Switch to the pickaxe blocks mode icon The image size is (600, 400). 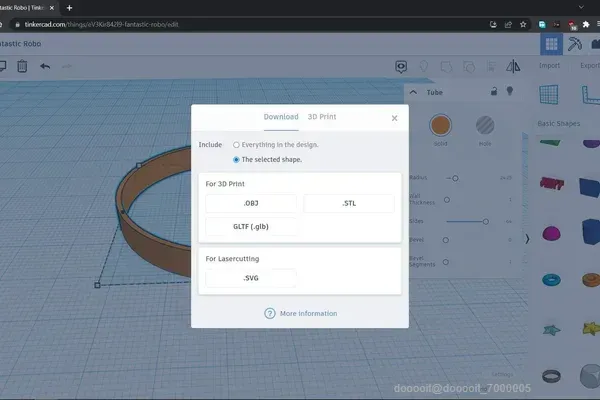pyautogui.click(x=575, y=44)
